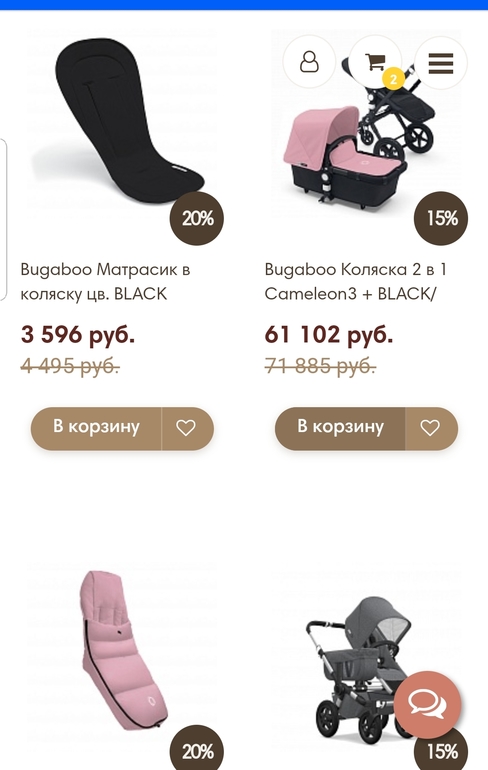Click the 15% discount badge on Cameleon3
Screen dimensions: 488x770
[x=441, y=219]
